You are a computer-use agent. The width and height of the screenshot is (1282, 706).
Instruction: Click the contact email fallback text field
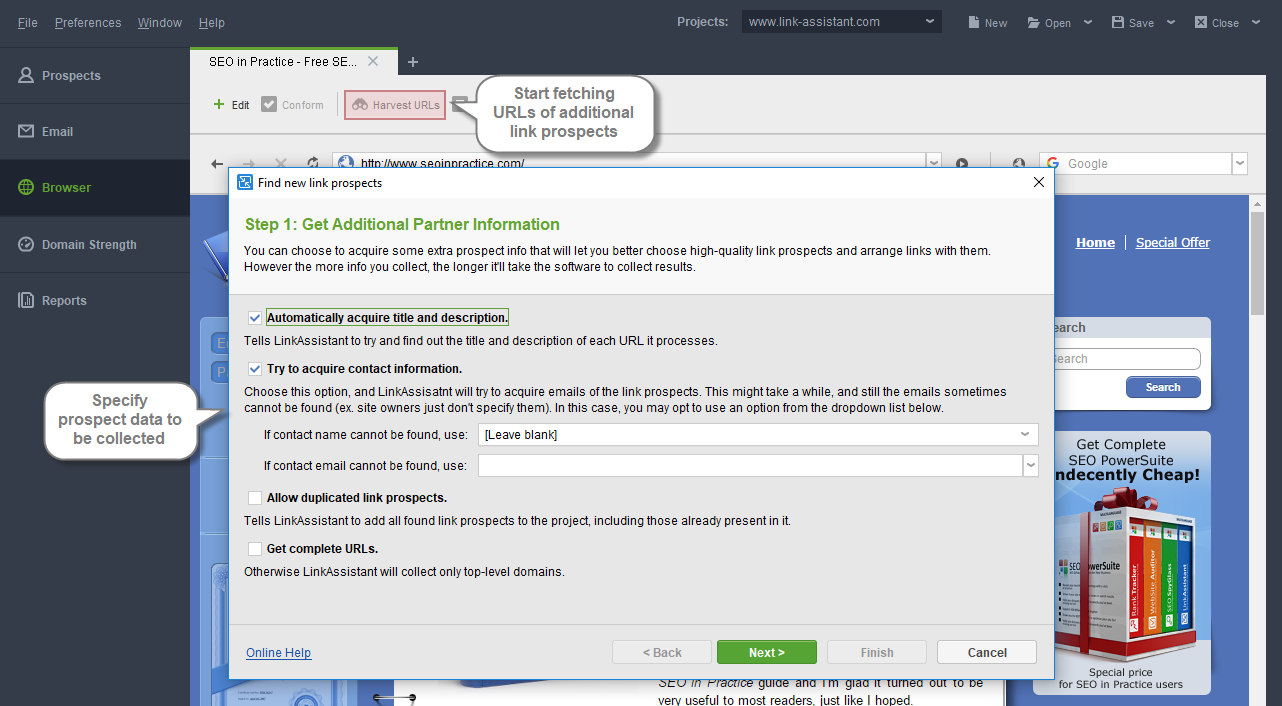point(751,466)
